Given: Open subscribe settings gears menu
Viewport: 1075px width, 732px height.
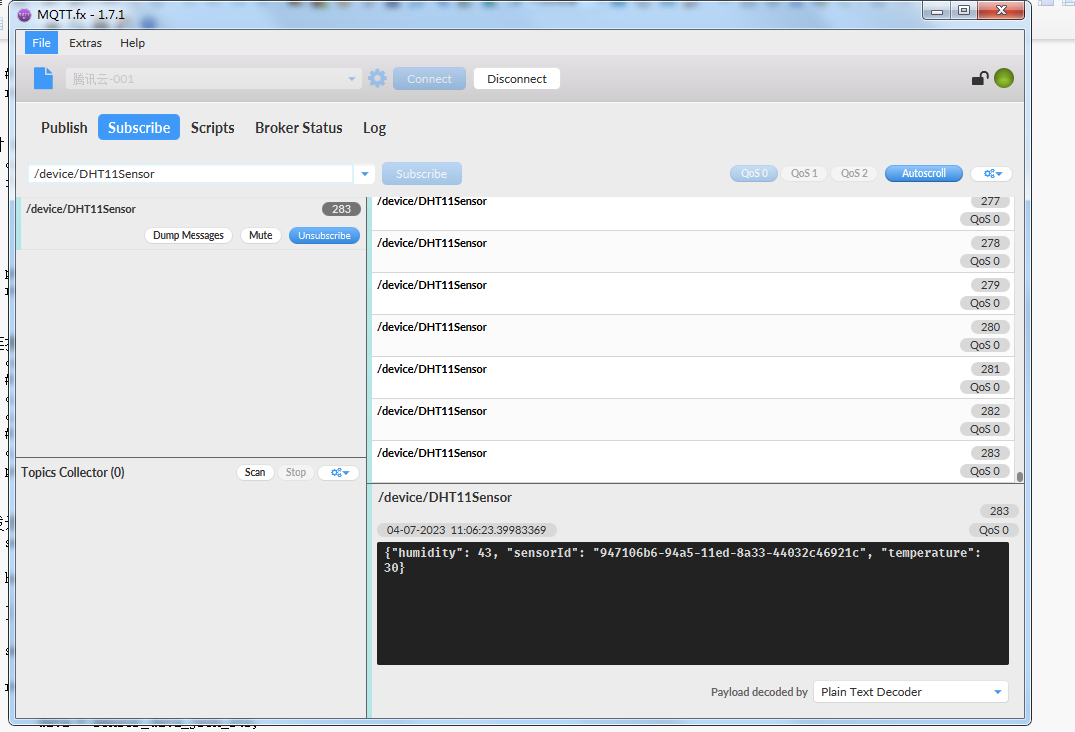Looking at the screenshot, I should (x=992, y=173).
